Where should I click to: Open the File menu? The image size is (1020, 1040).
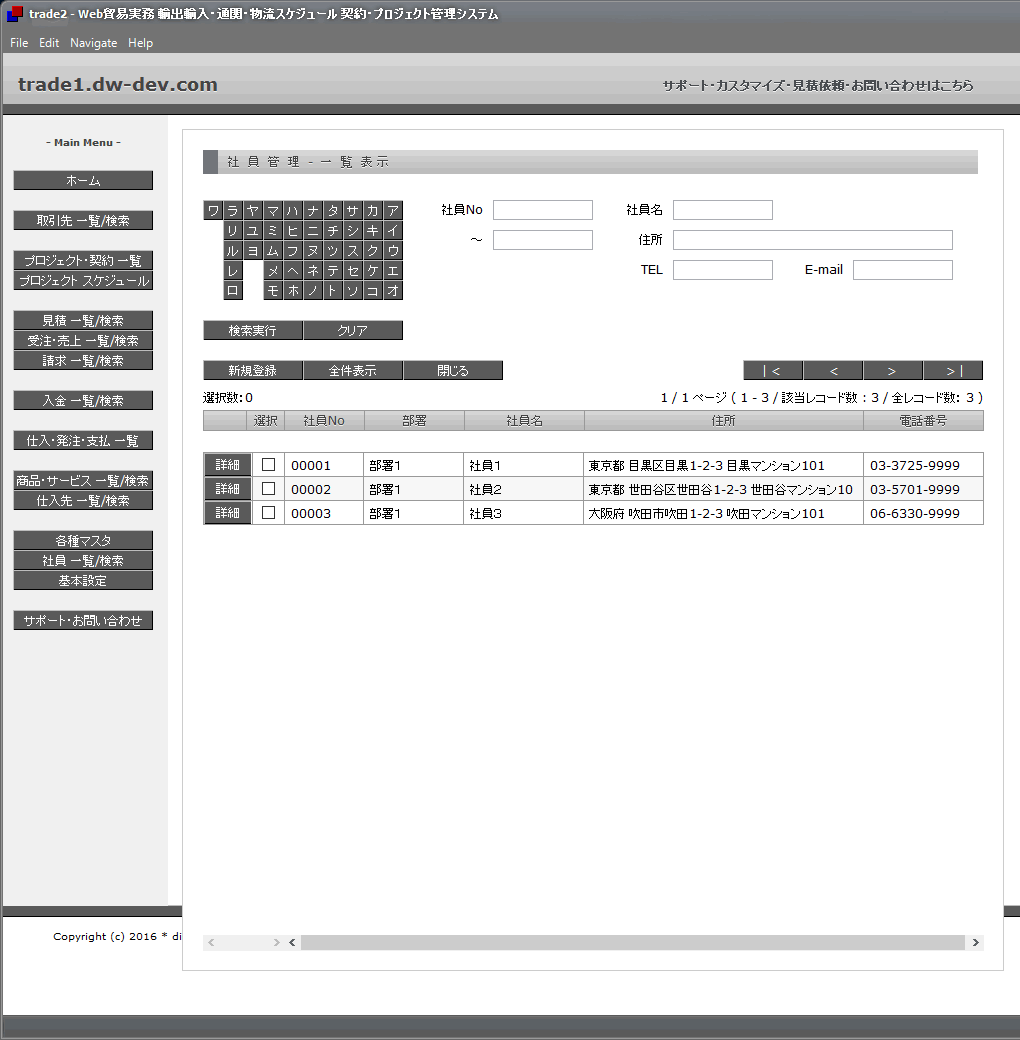pyautogui.click(x=19, y=42)
